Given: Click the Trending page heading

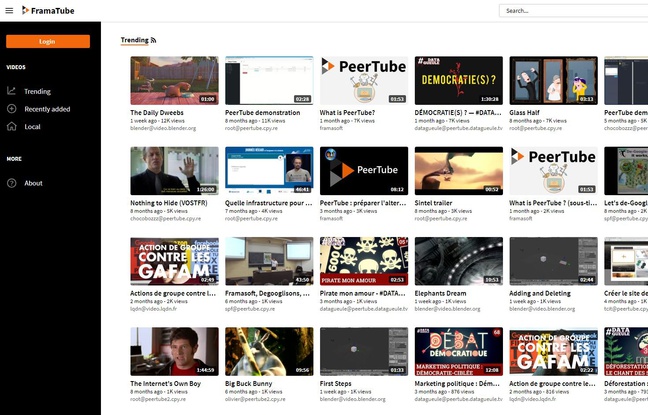Looking at the screenshot, I should [x=134, y=40].
